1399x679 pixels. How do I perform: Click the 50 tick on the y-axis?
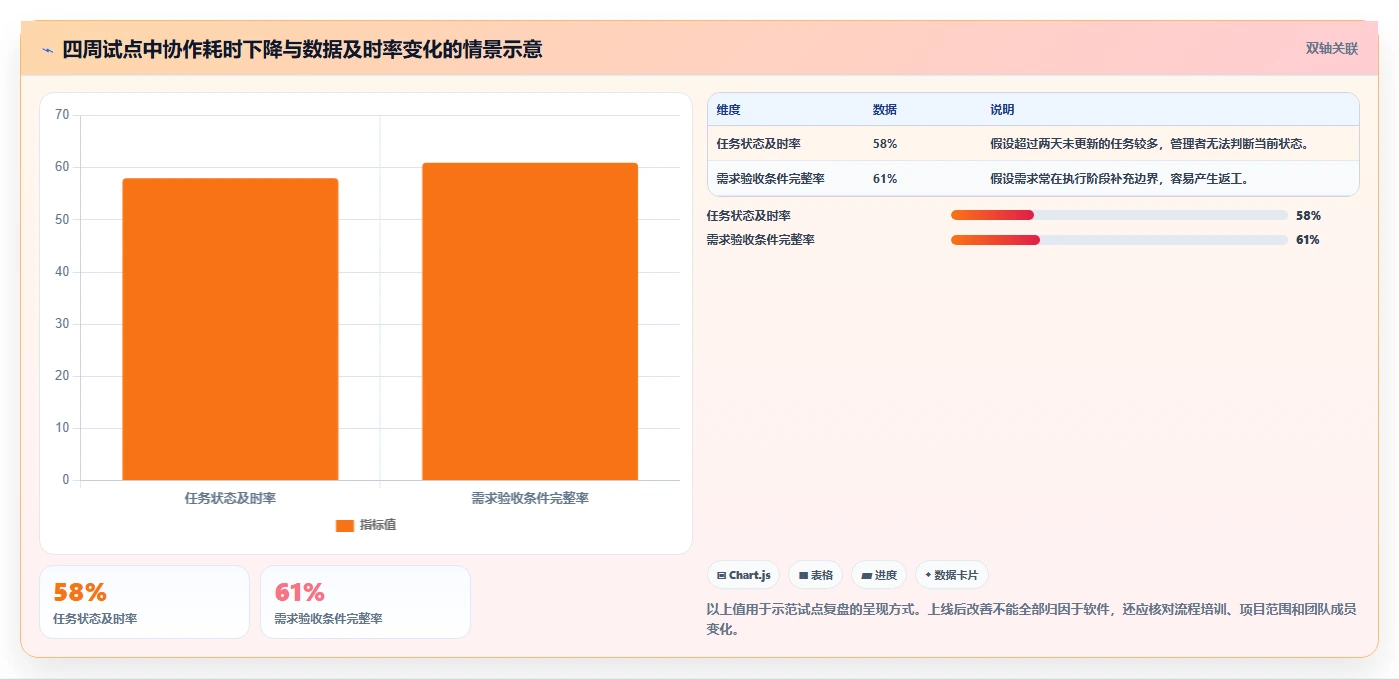point(62,219)
